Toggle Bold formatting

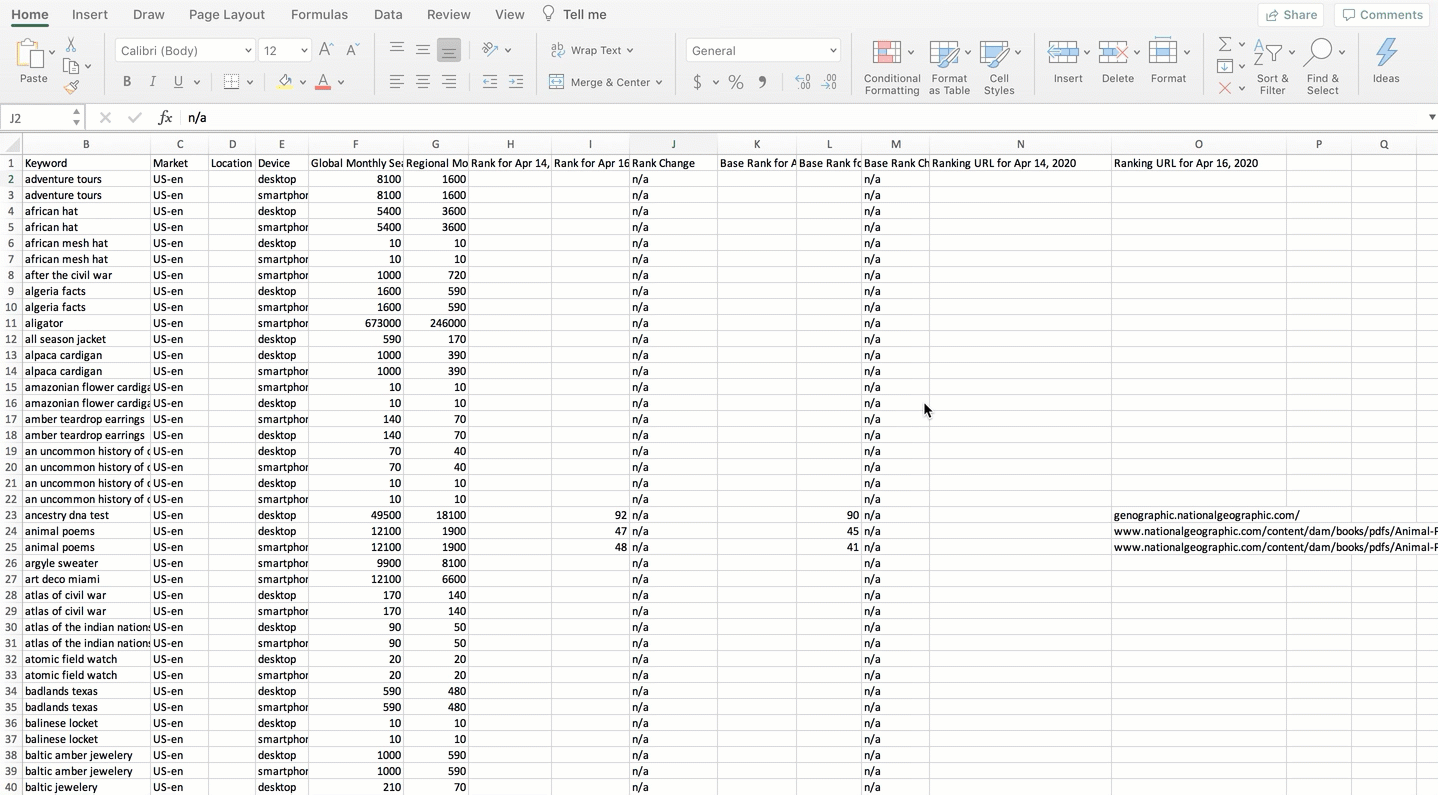[x=127, y=82]
